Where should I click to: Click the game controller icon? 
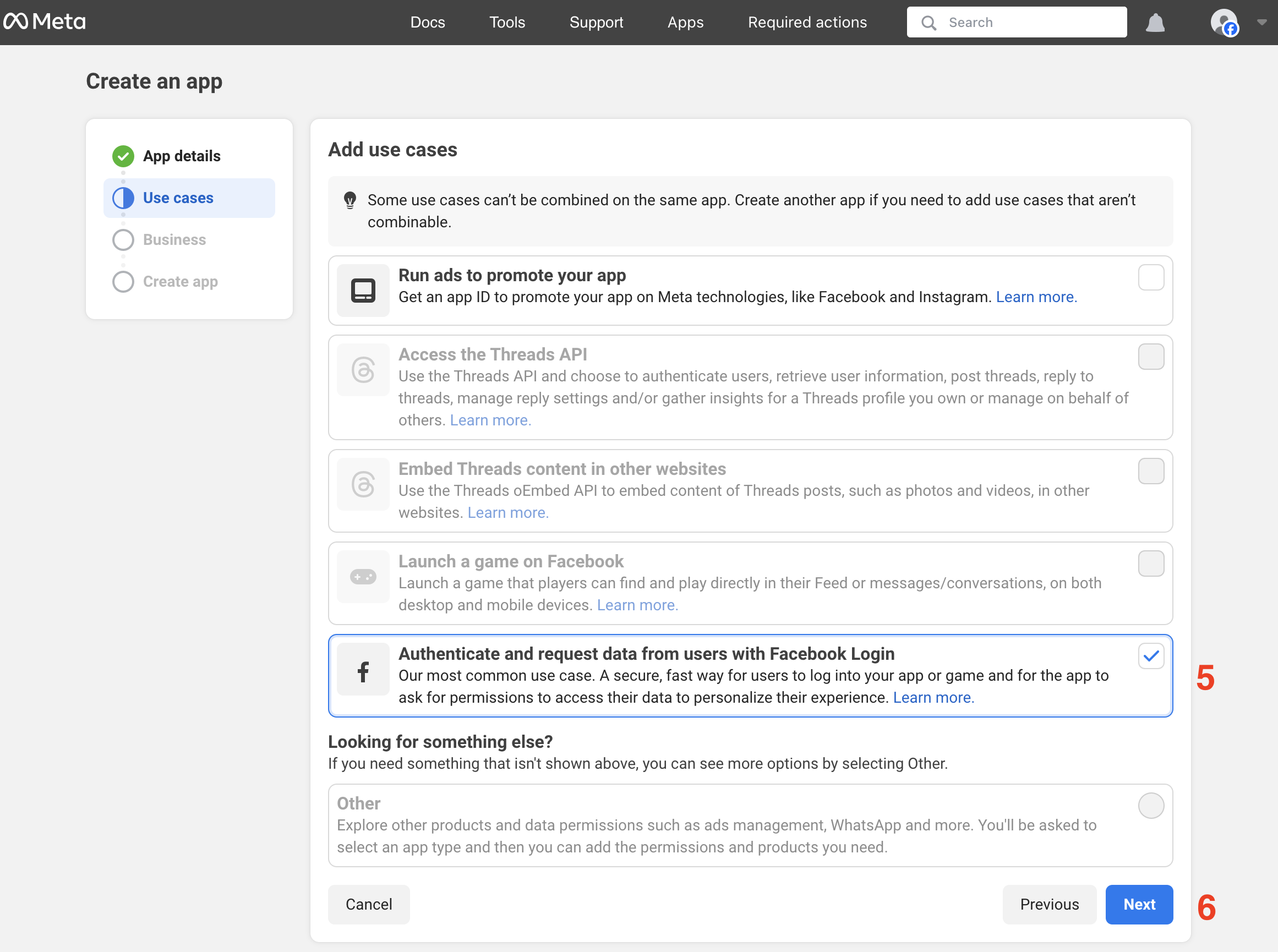tap(363, 577)
